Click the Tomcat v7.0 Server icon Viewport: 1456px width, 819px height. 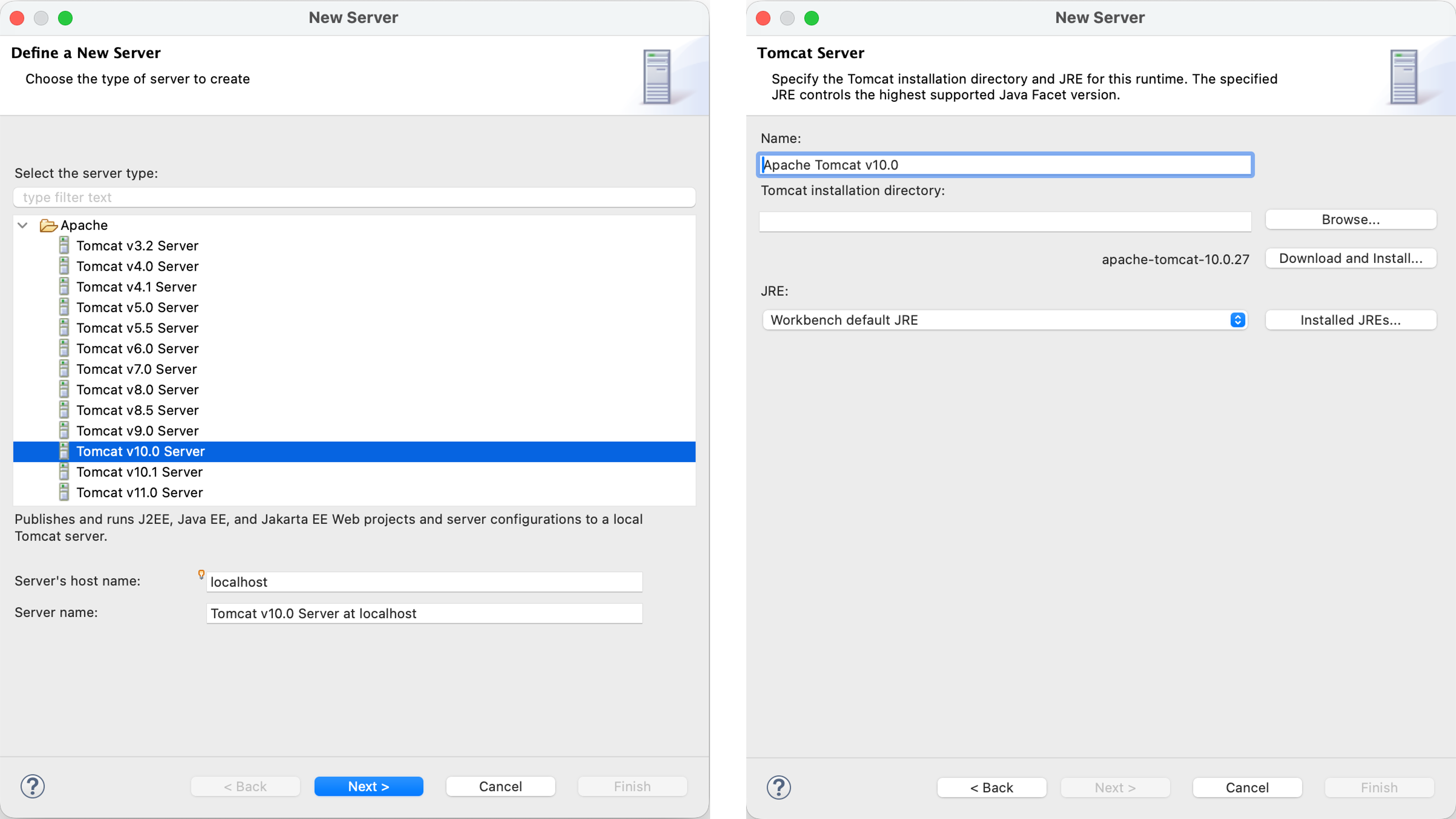(x=64, y=369)
